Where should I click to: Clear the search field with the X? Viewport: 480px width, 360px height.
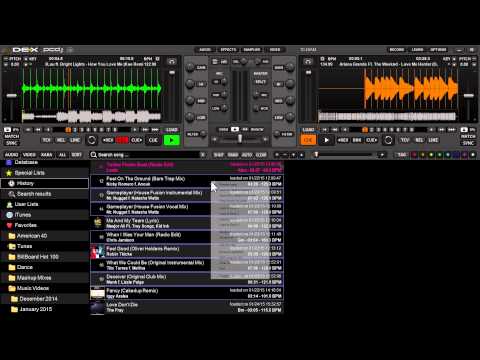pos(202,155)
